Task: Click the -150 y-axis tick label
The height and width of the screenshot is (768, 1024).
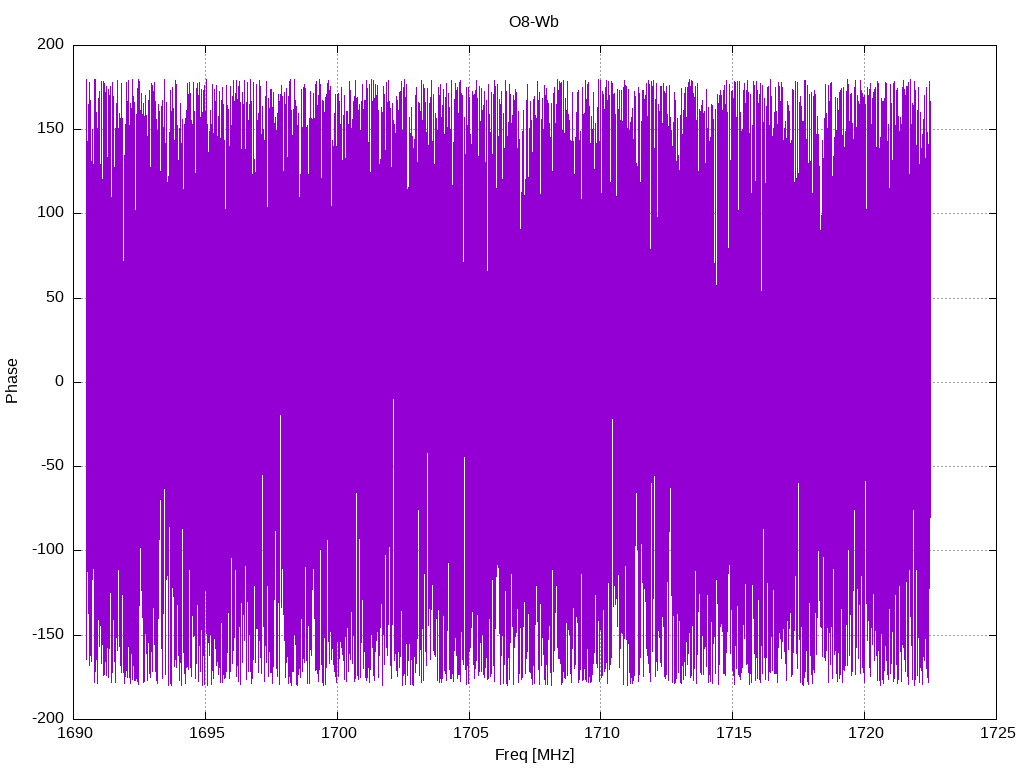Action: 48,633
